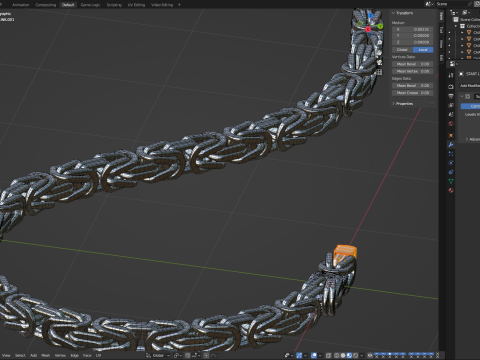Click the Scene name field
This screenshot has height=360, width=480.
tap(450, 4)
